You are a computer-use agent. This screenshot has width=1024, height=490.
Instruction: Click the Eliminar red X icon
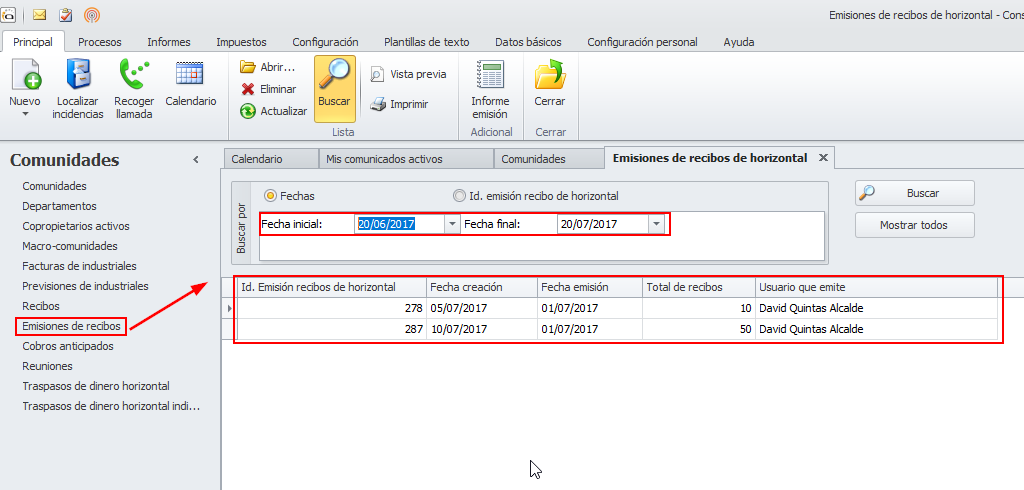pyautogui.click(x=248, y=89)
